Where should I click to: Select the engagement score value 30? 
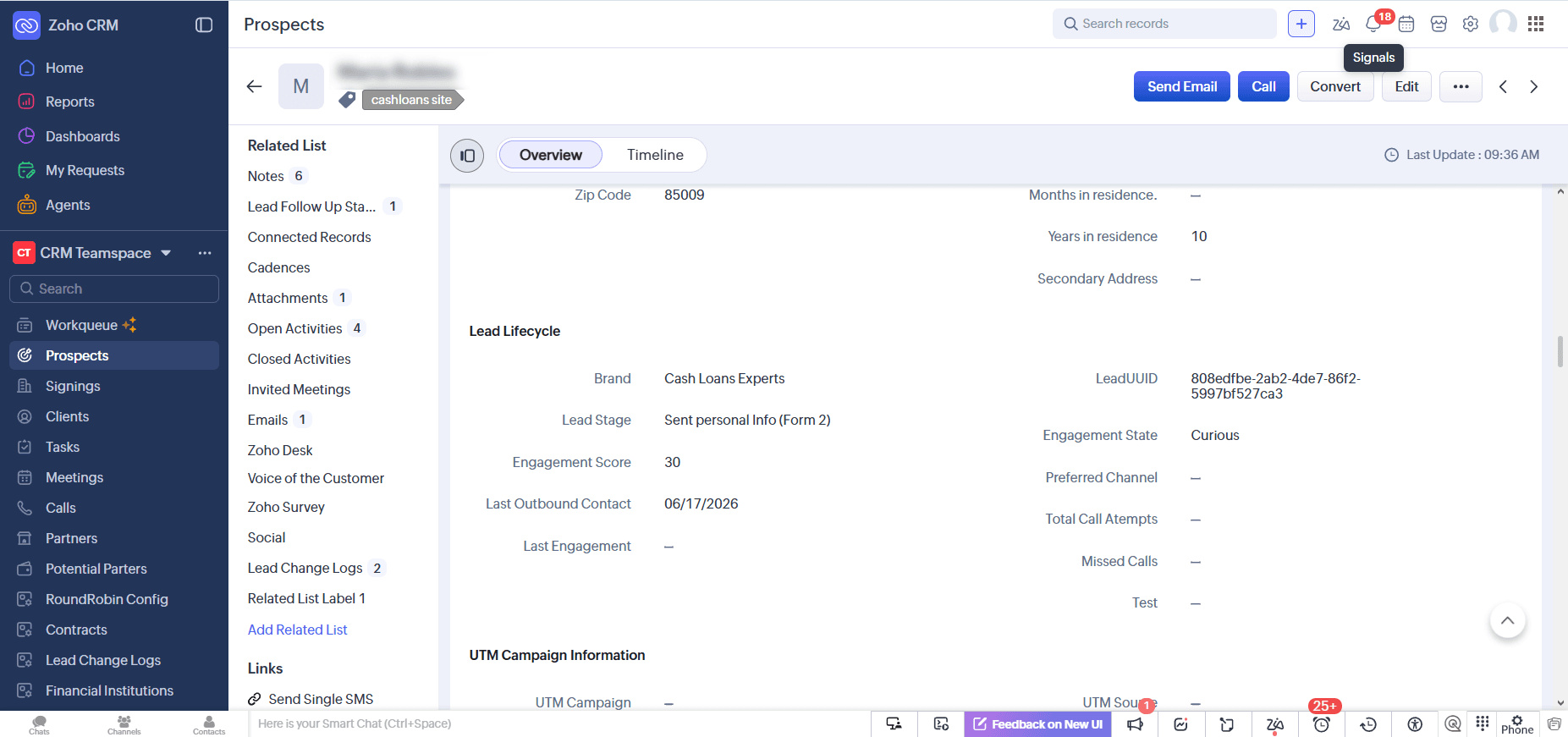(673, 462)
